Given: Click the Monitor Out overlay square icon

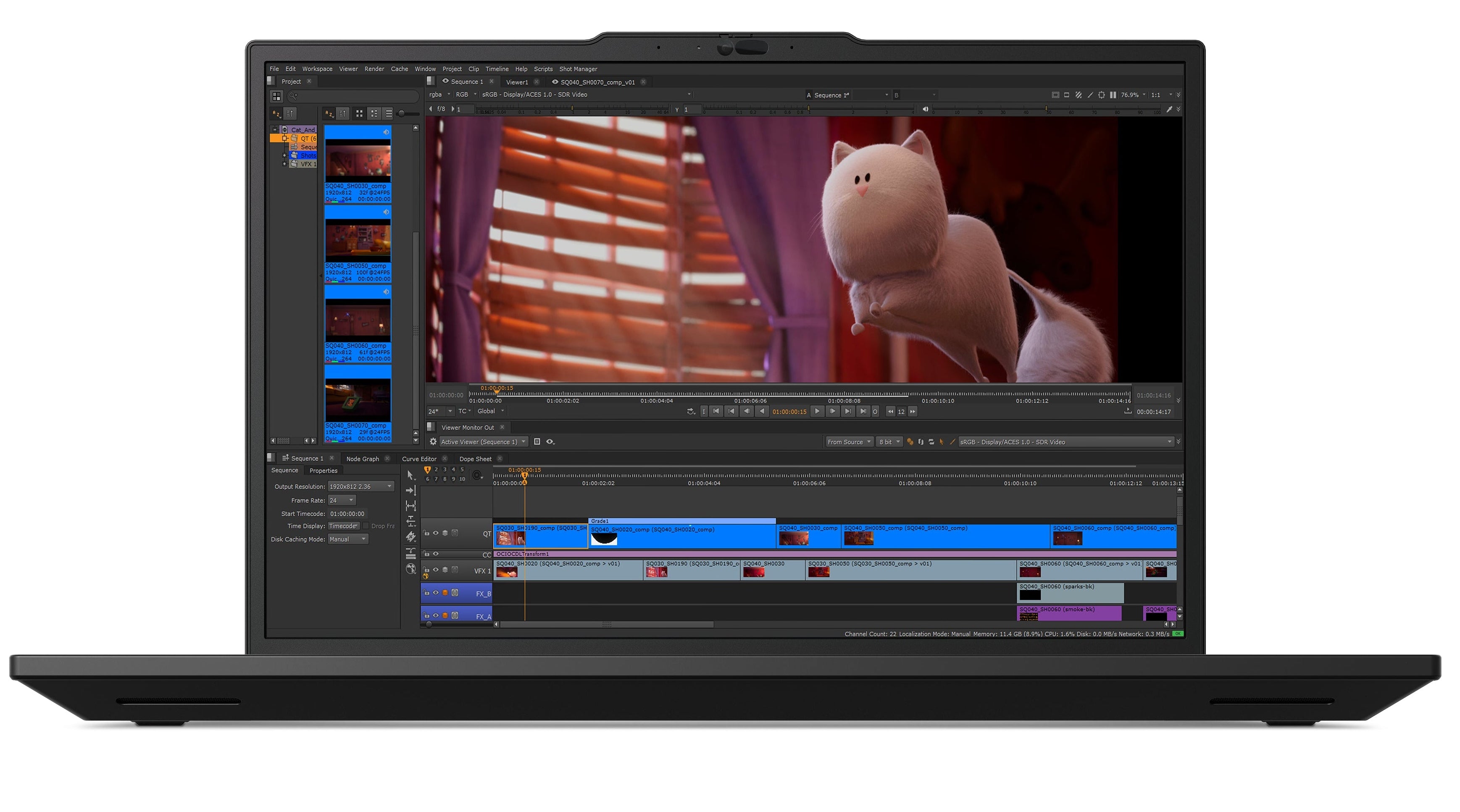Looking at the screenshot, I should (x=537, y=442).
